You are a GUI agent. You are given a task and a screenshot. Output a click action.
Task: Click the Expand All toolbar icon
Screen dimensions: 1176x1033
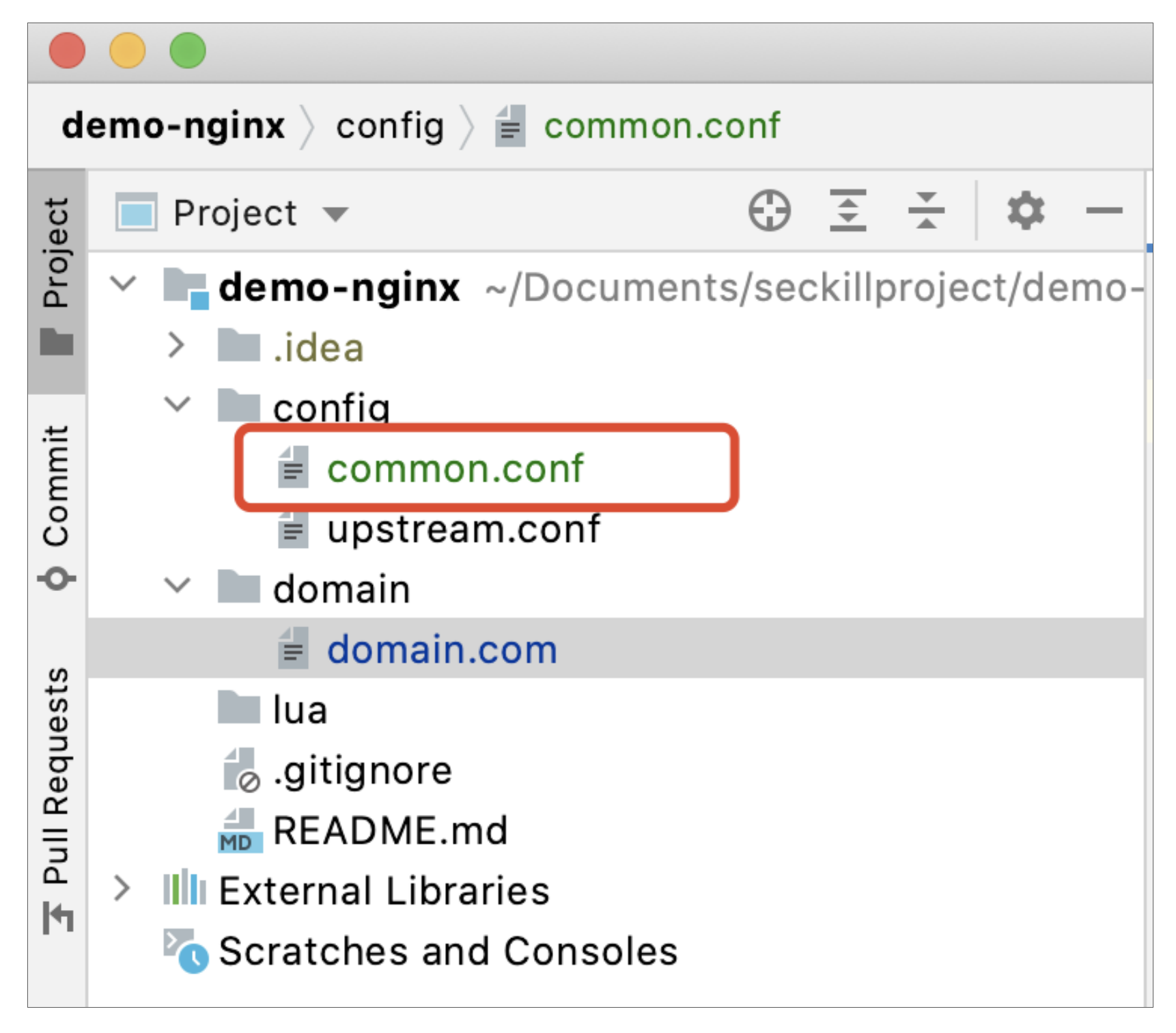[848, 211]
